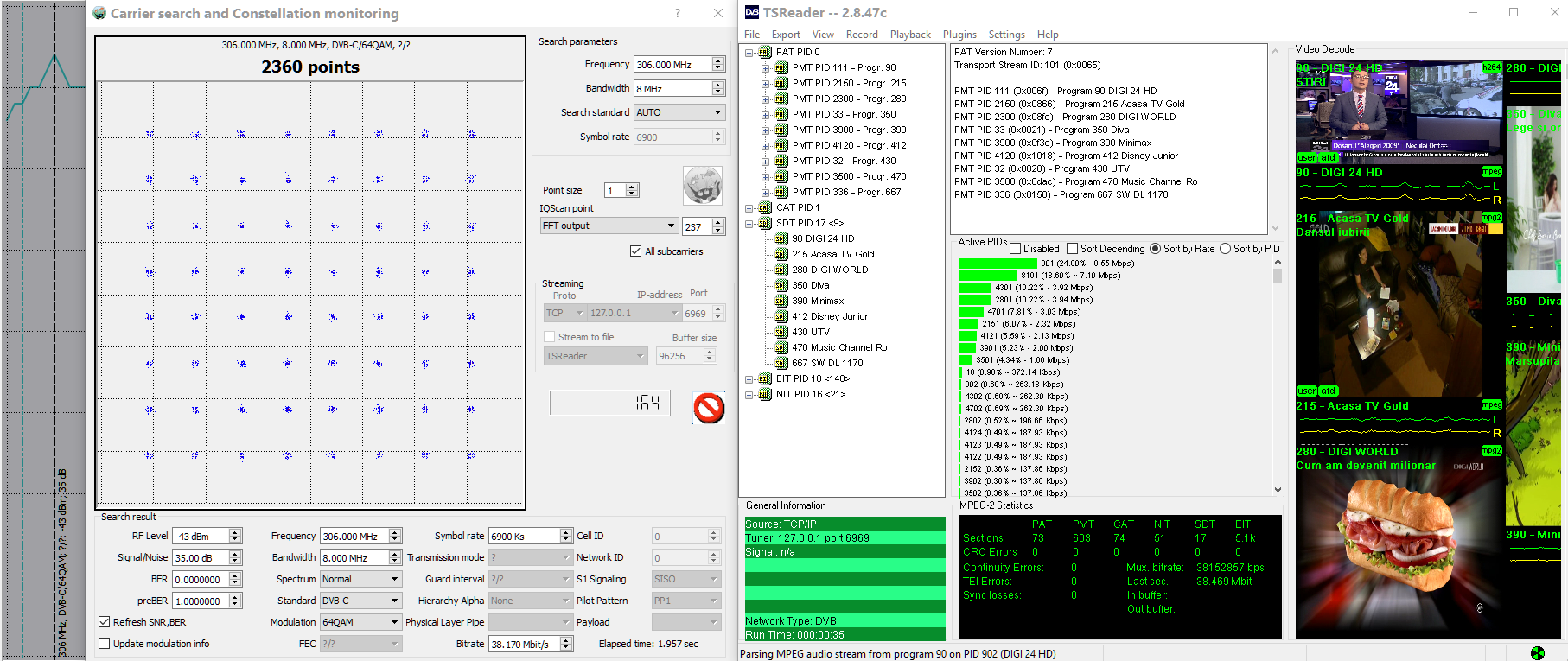Click the globe image button beside Point size
Viewport: 1568px width, 661px height.
click(x=703, y=185)
